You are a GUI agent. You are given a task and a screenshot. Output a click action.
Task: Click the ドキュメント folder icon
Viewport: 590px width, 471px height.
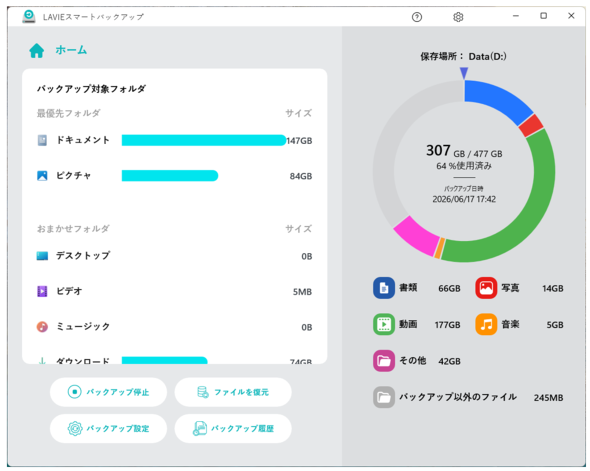(42, 140)
